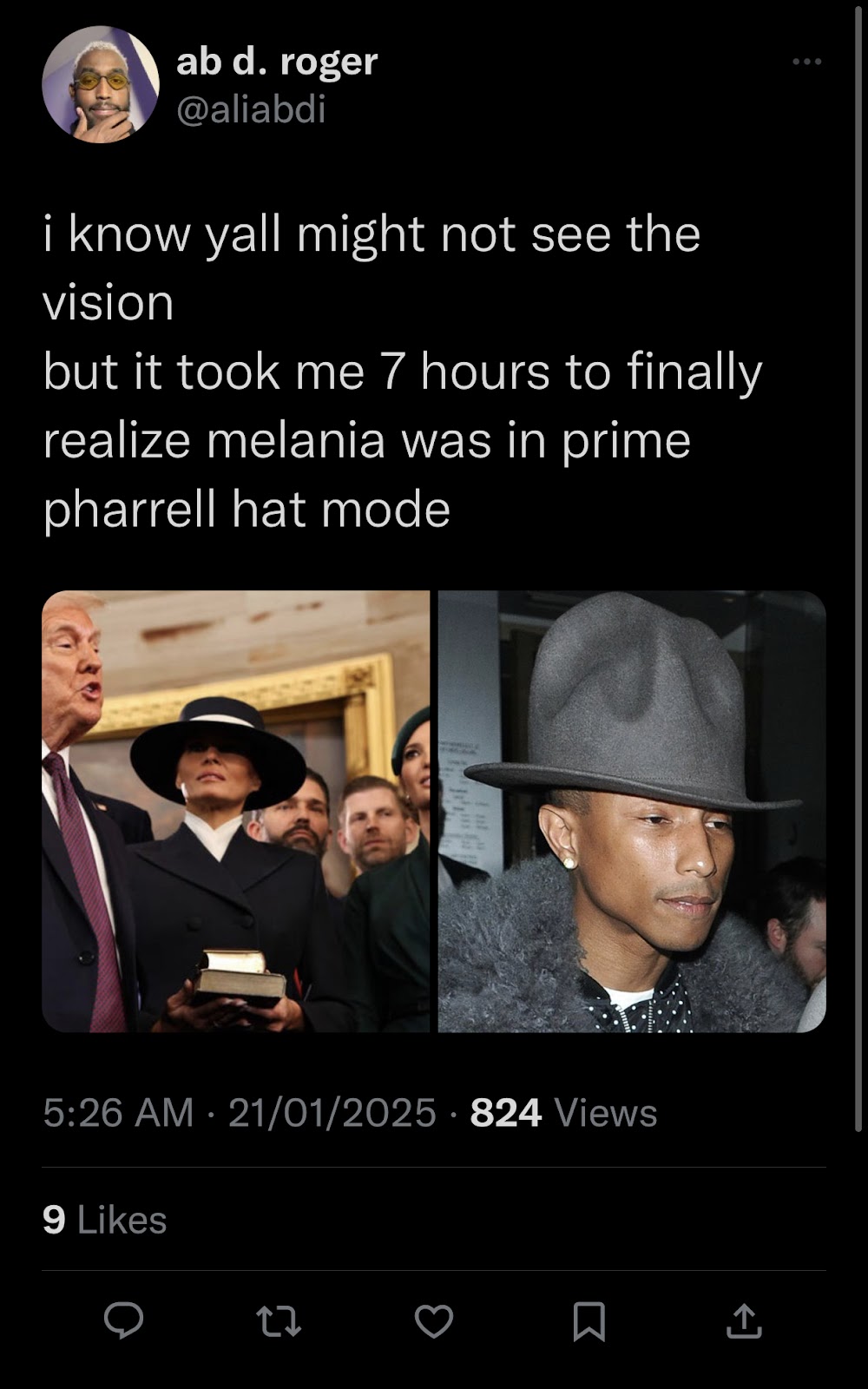This screenshot has width=868, height=1389.
Task: Click the display name ab d. roger
Action: point(277,61)
